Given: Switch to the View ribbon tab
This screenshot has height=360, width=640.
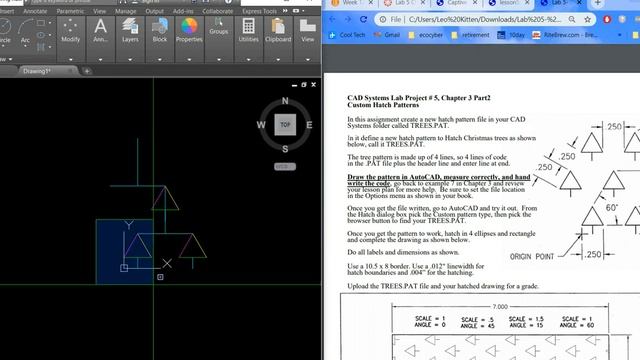Looking at the screenshot, I should pos(99,11).
